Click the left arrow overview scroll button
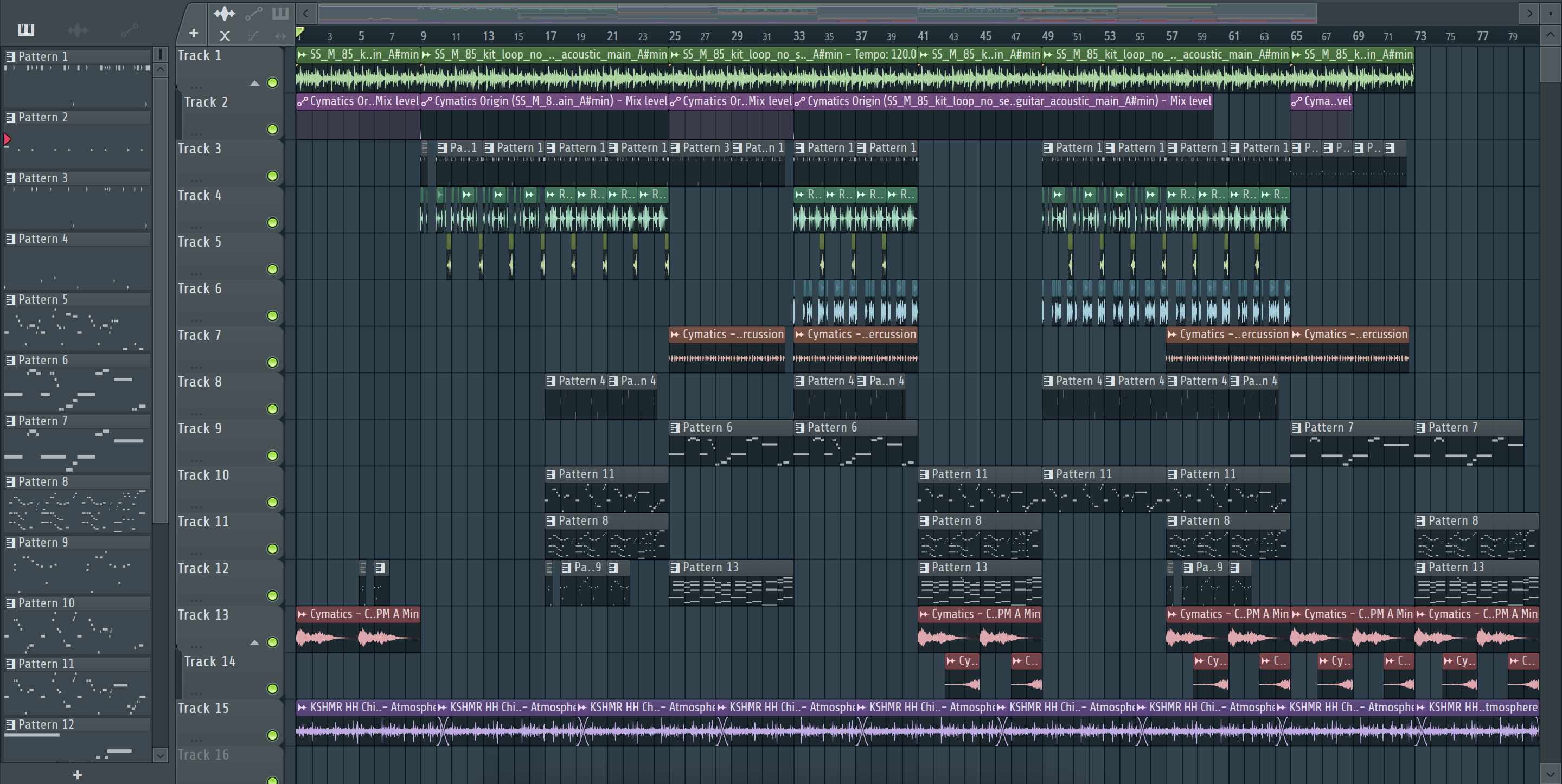Image resolution: width=1562 pixels, height=784 pixels. tap(305, 14)
